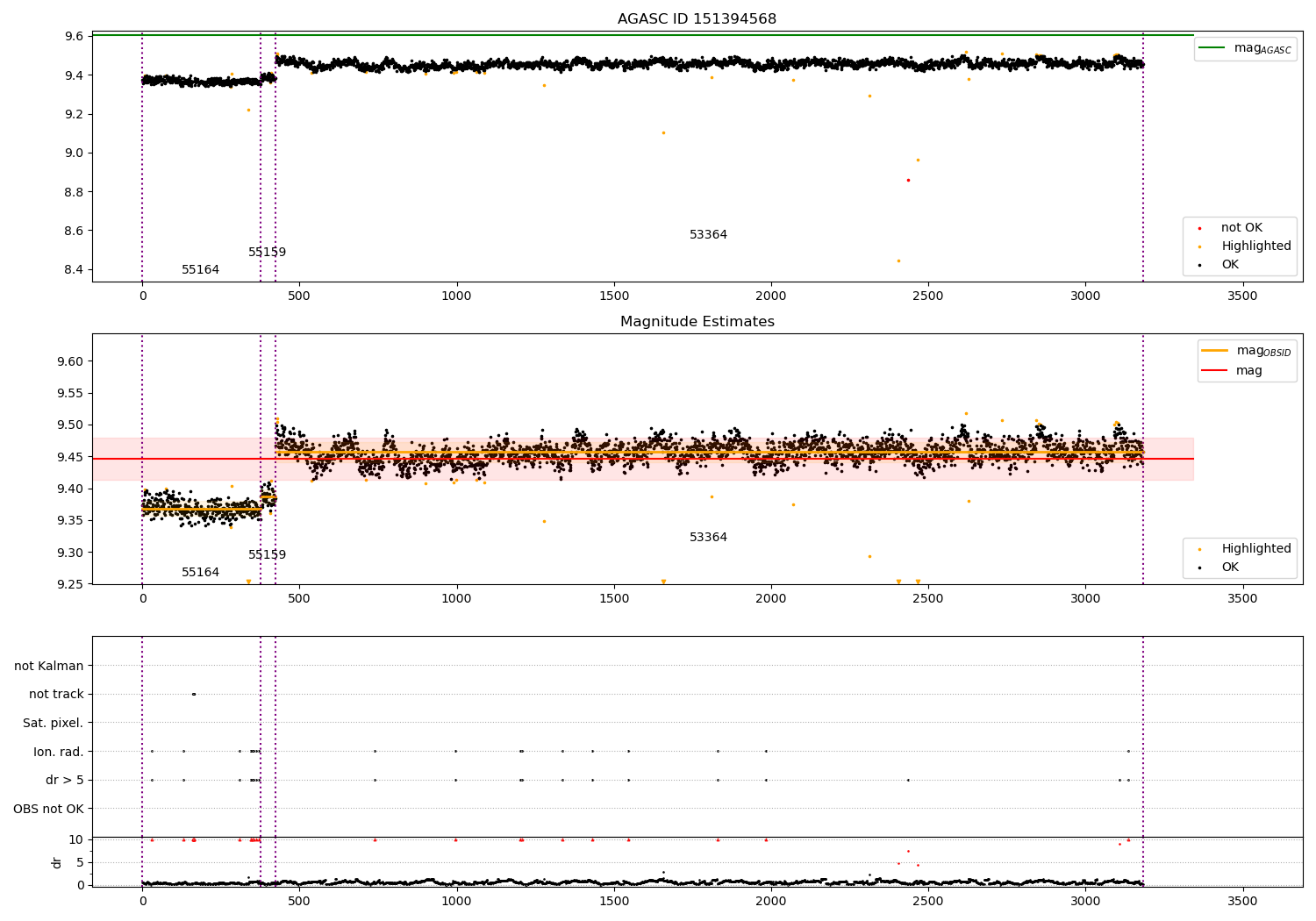Select label 55159 in the Magnitude Estimates plot

click(267, 555)
